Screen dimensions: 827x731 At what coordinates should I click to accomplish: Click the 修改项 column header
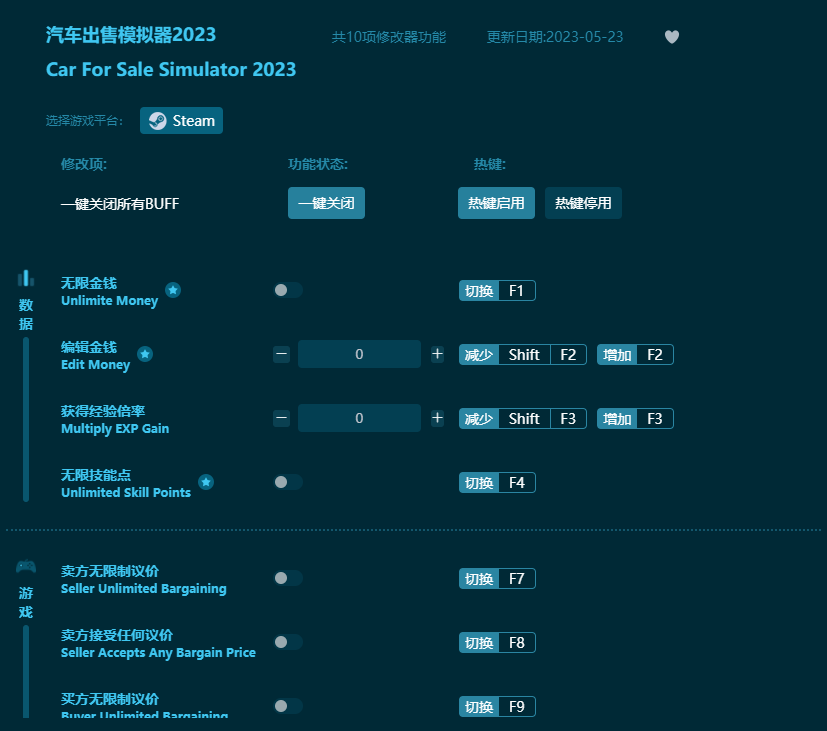tap(84, 164)
